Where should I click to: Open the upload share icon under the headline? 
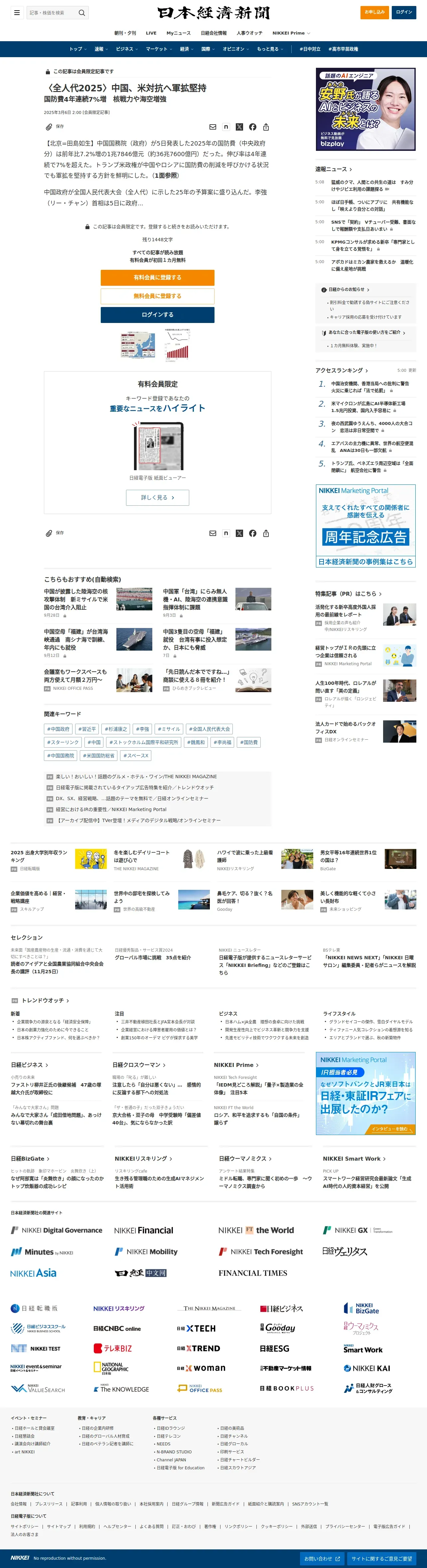click(x=266, y=127)
